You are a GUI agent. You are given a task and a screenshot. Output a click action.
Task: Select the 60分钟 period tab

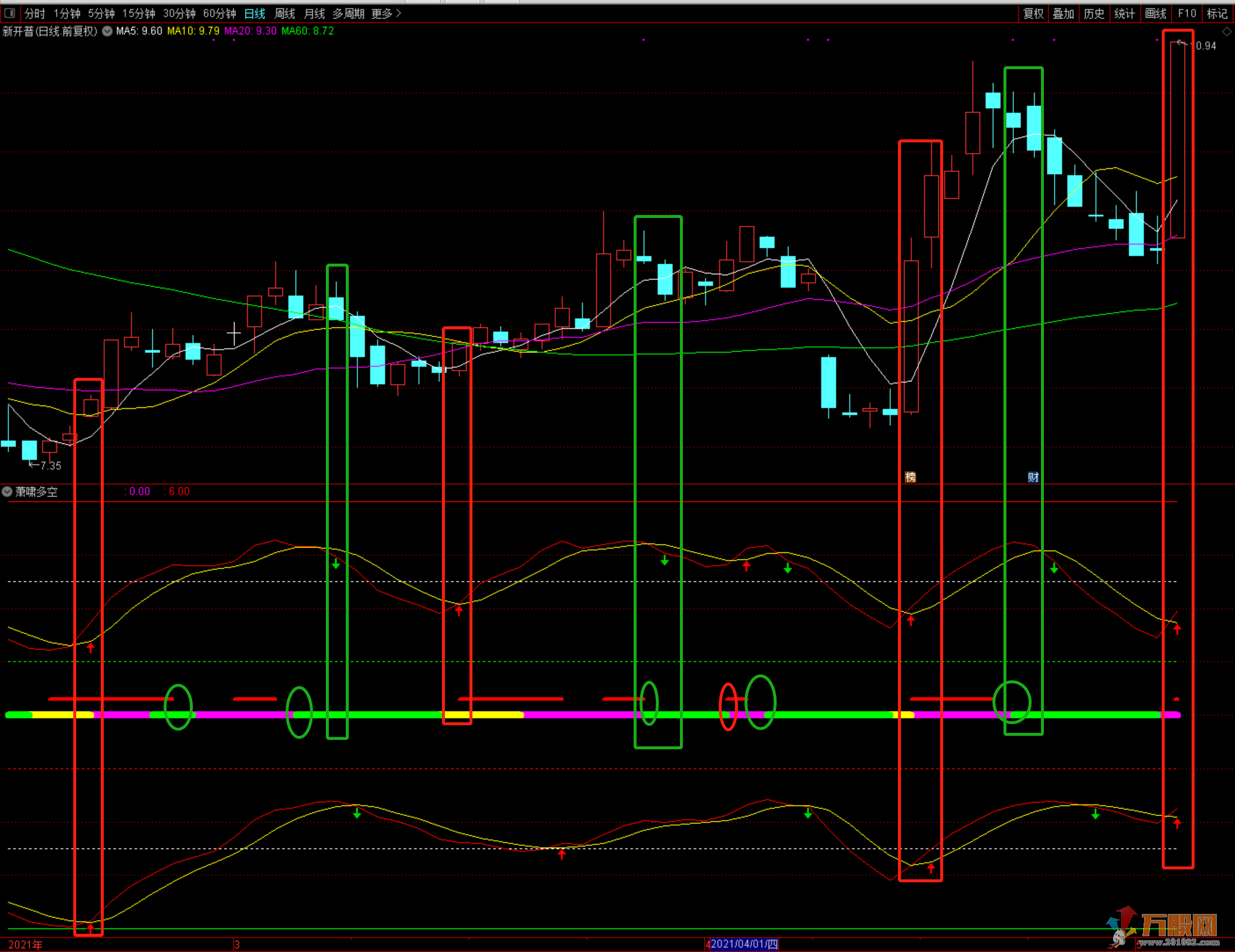coord(219,13)
